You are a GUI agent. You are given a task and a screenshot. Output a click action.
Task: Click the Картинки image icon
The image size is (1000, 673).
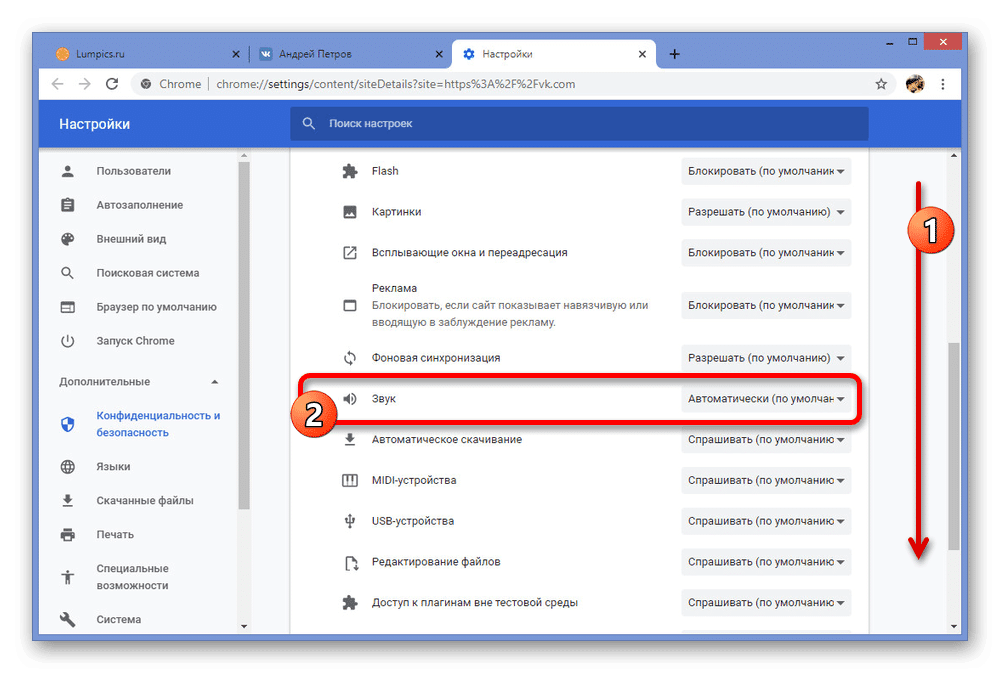pos(349,212)
